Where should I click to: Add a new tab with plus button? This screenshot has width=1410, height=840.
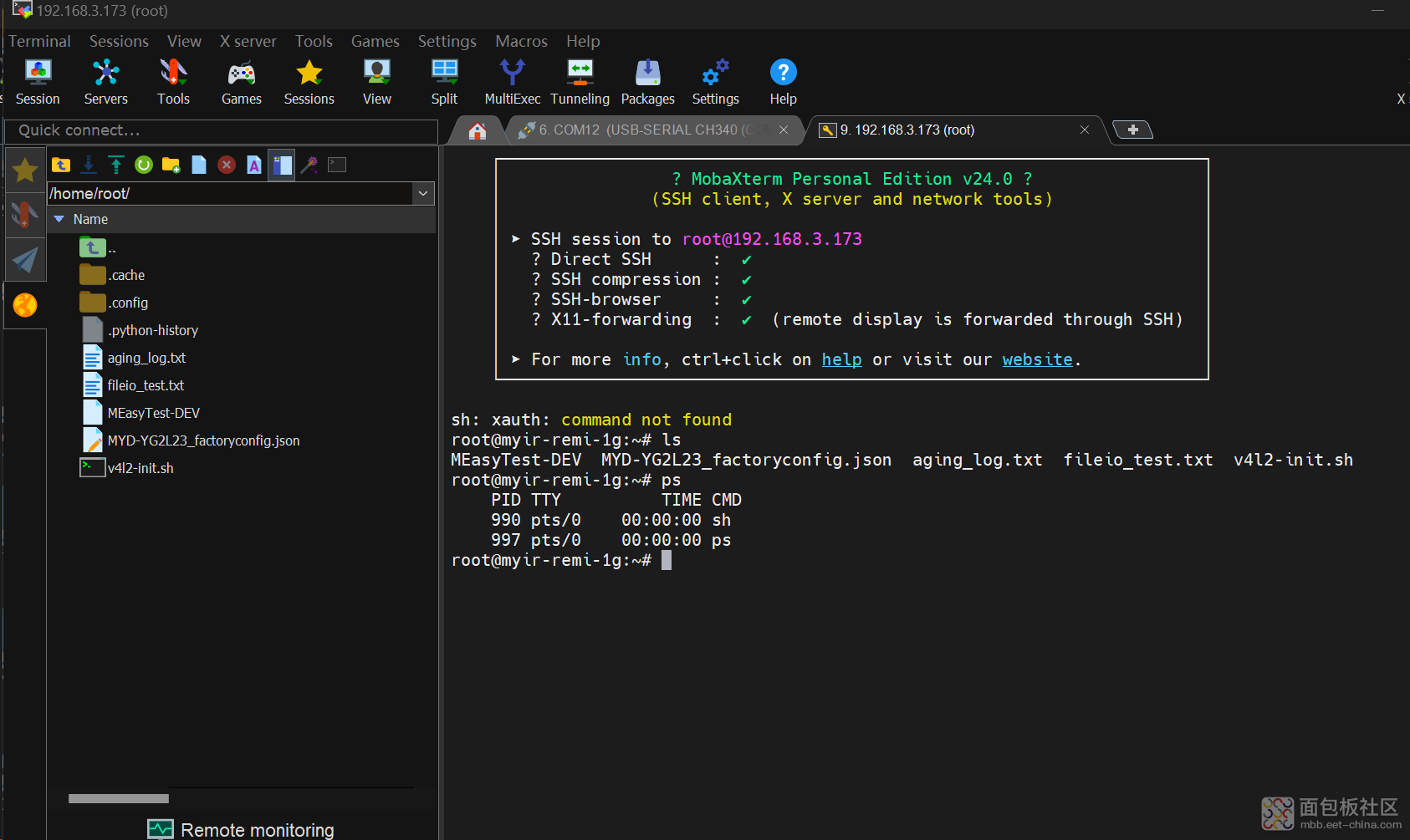(x=1133, y=130)
